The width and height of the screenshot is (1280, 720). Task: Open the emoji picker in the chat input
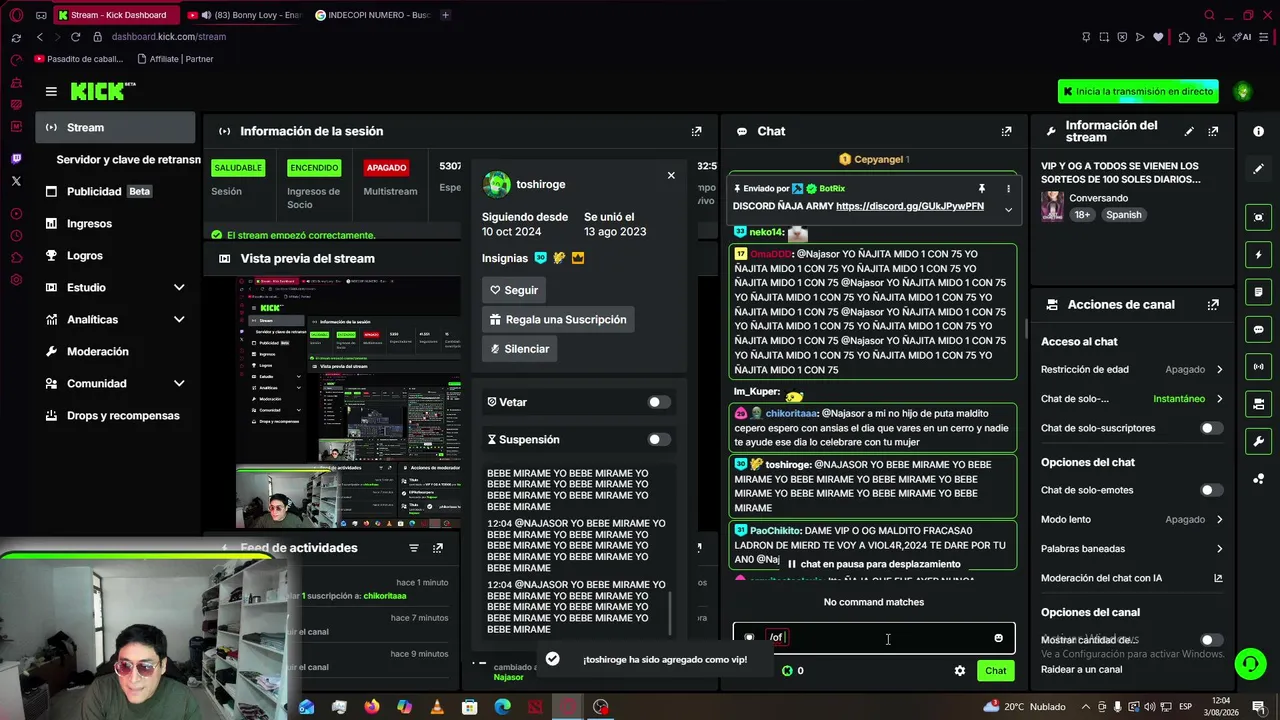(x=998, y=638)
